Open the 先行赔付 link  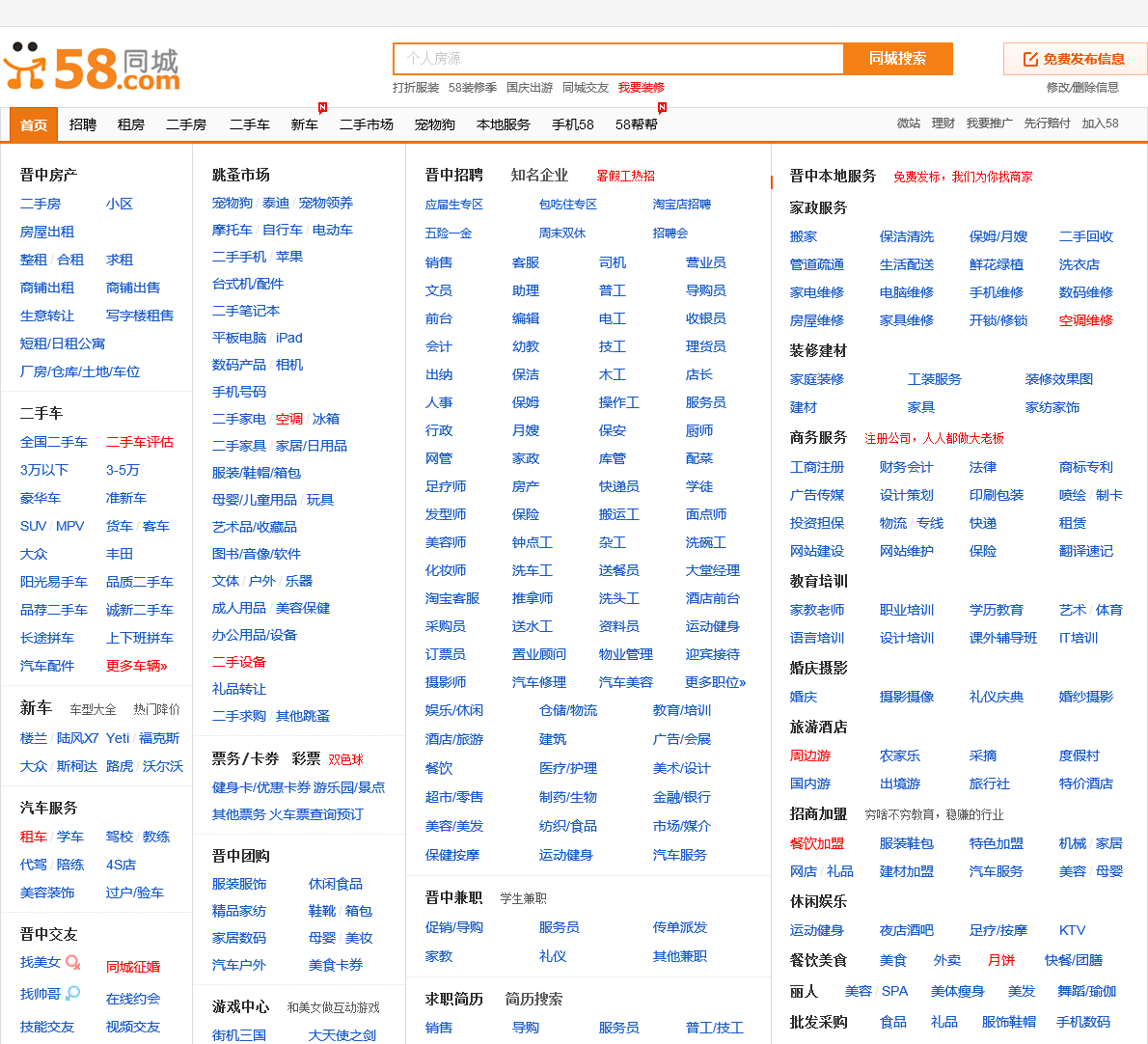[1047, 123]
